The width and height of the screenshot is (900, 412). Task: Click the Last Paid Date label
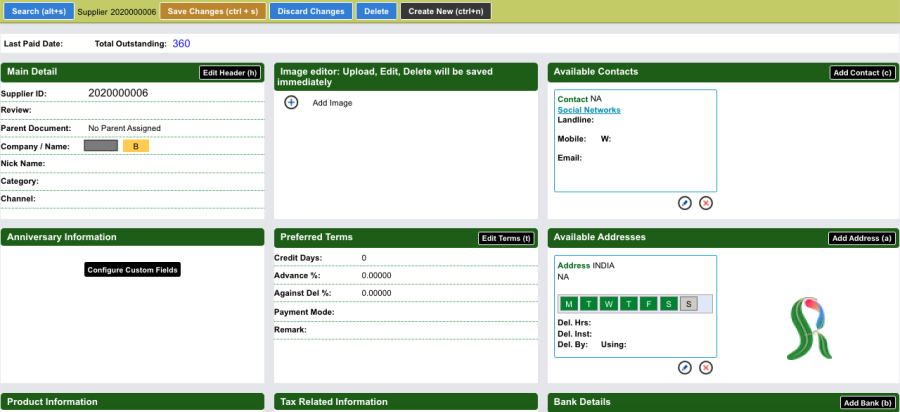click(x=33, y=44)
